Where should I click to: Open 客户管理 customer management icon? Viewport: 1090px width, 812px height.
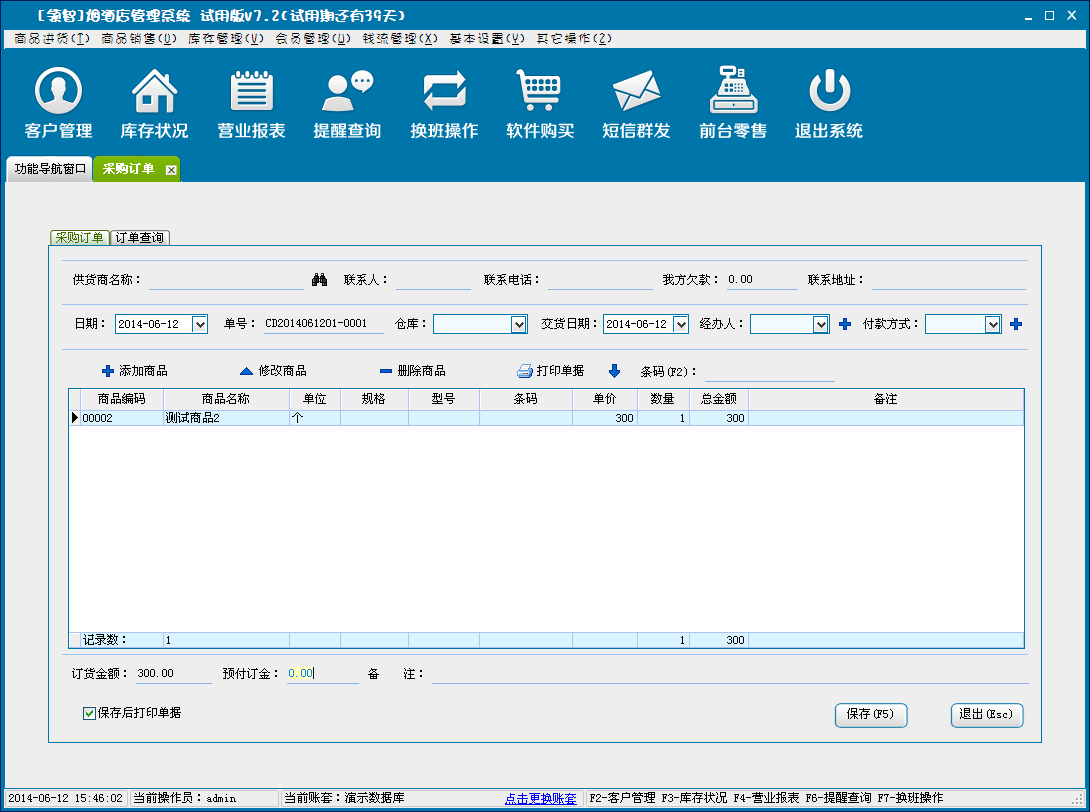click(x=58, y=93)
